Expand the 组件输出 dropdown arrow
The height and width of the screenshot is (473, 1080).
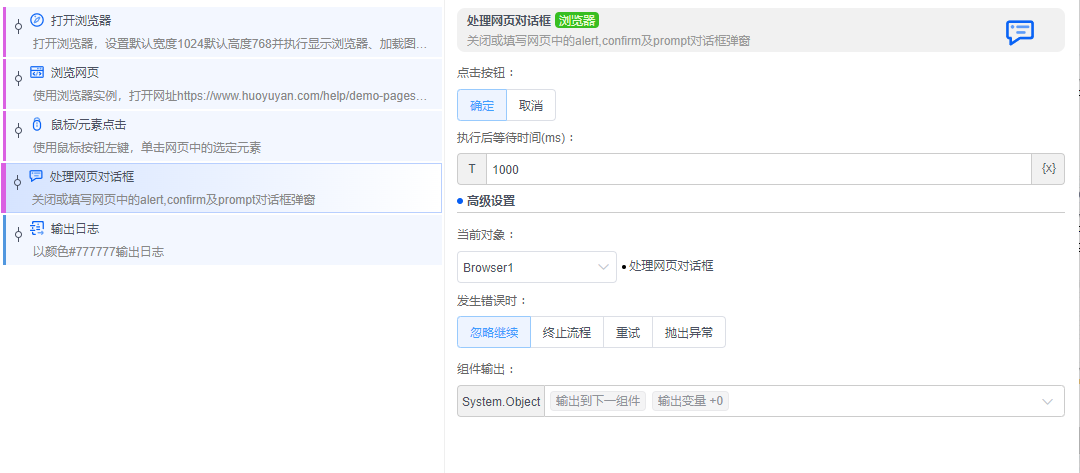click(x=1048, y=401)
